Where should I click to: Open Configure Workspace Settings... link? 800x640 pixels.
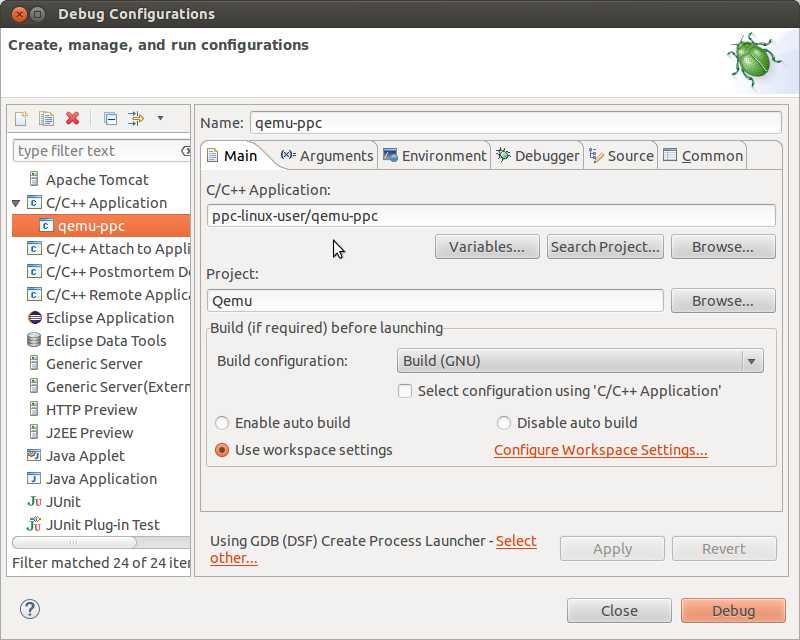tap(601, 450)
